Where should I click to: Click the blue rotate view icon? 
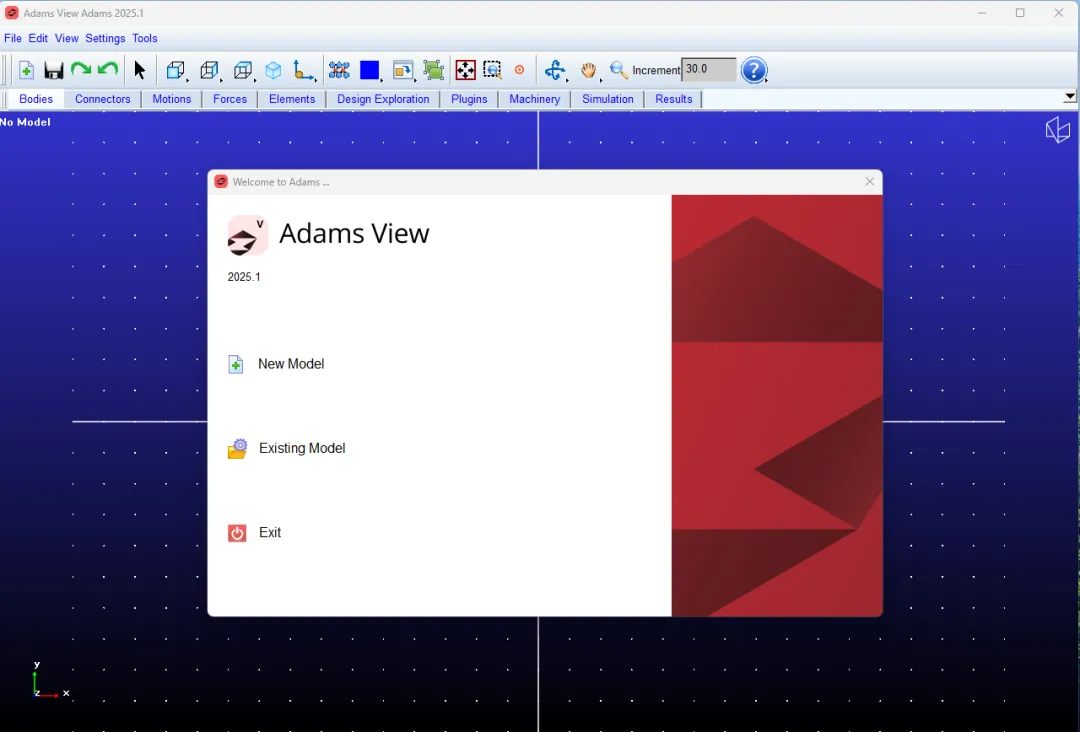(x=554, y=70)
